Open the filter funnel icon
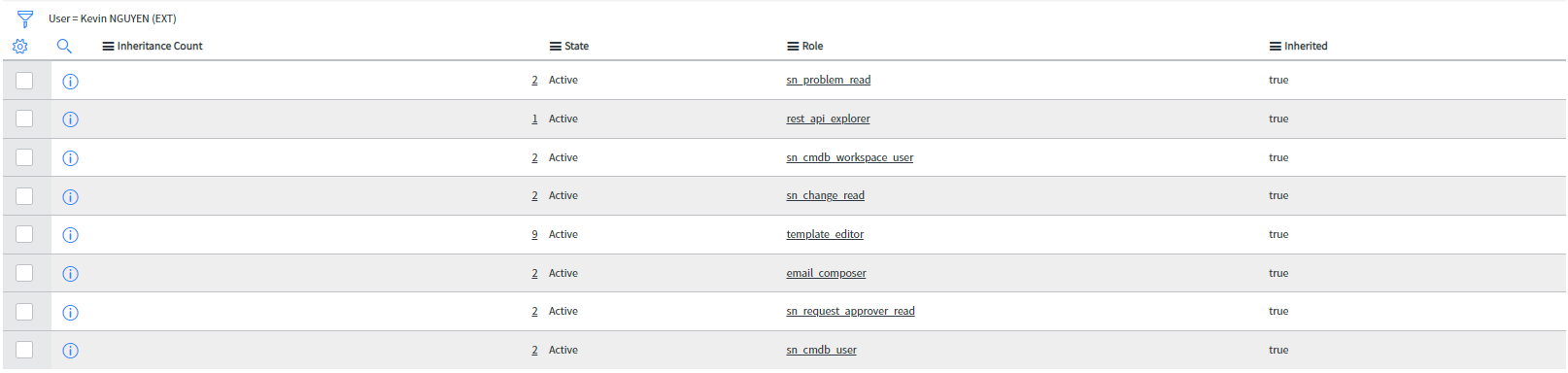Image resolution: width=1568 pixels, height=373 pixels. 25,18
